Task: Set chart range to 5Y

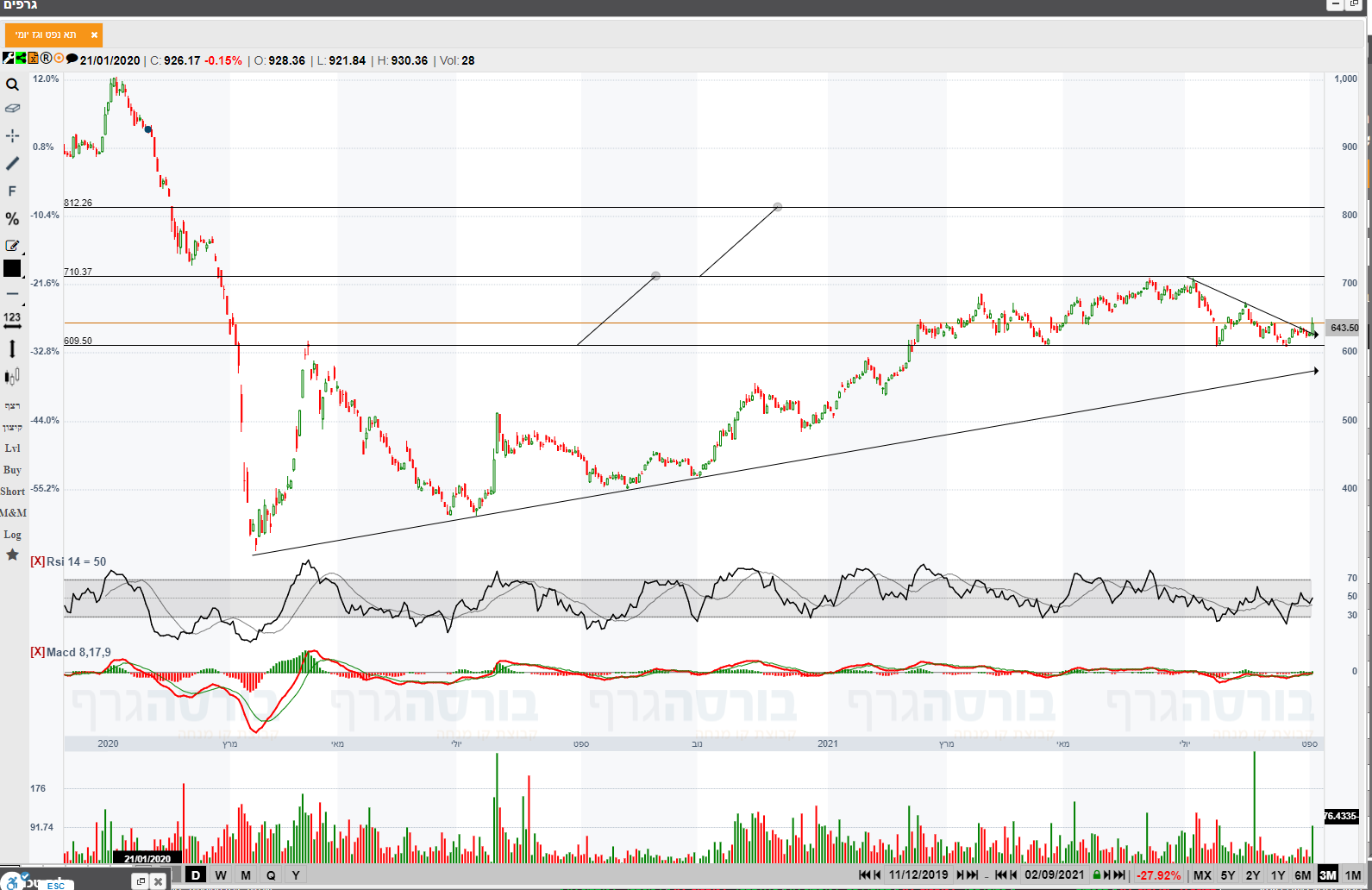Action: tap(1228, 875)
